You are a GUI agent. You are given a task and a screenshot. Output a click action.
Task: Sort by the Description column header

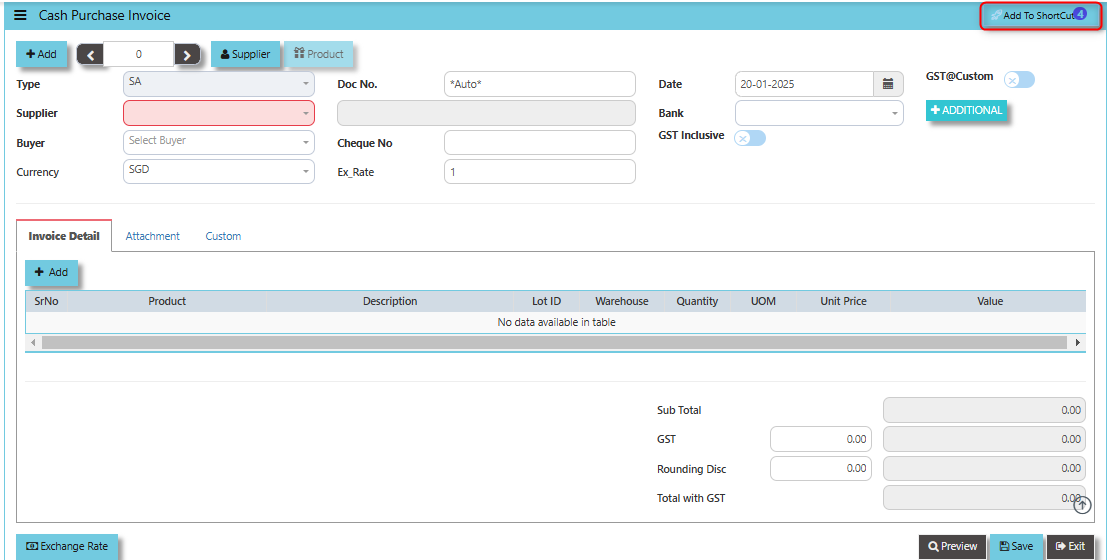click(x=390, y=301)
